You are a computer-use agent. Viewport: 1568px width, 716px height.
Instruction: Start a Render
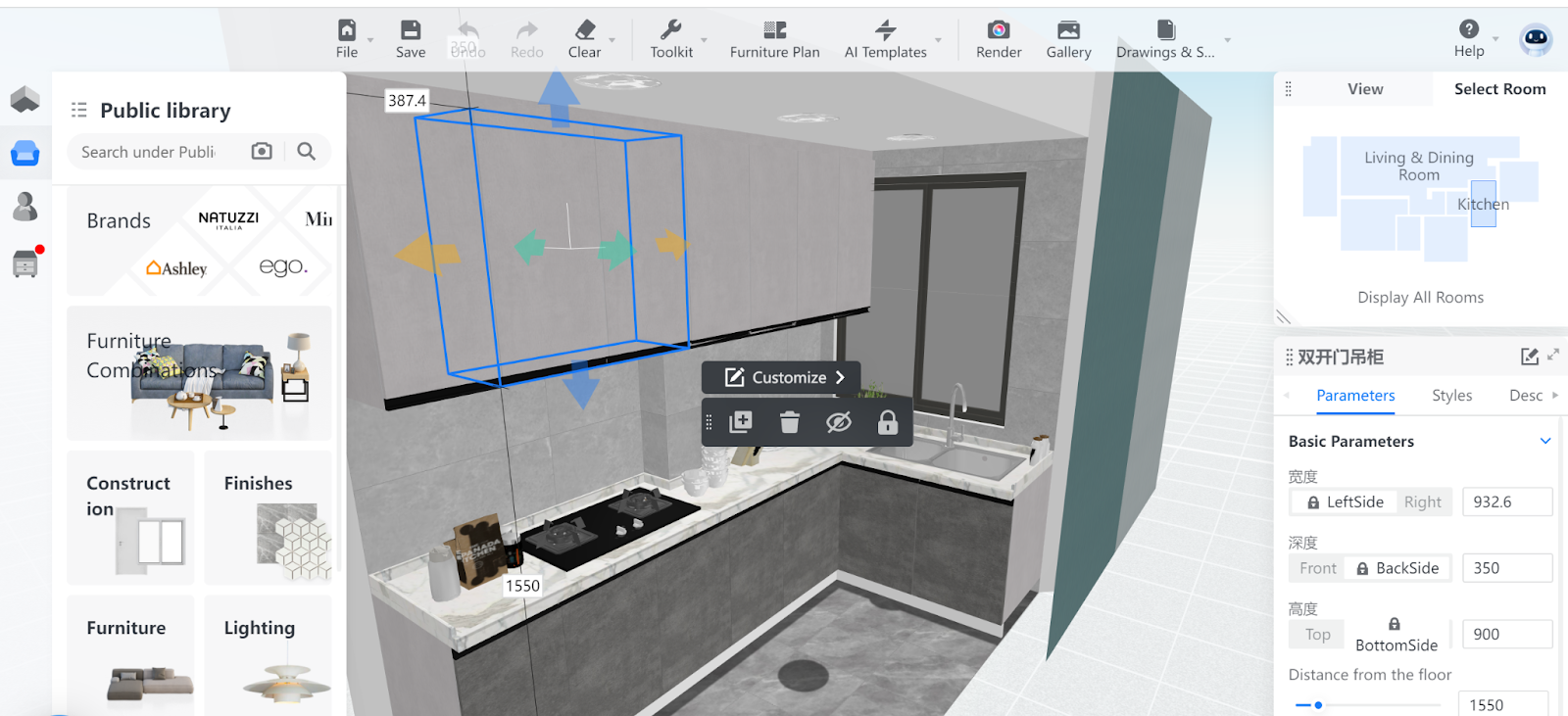coord(999,39)
